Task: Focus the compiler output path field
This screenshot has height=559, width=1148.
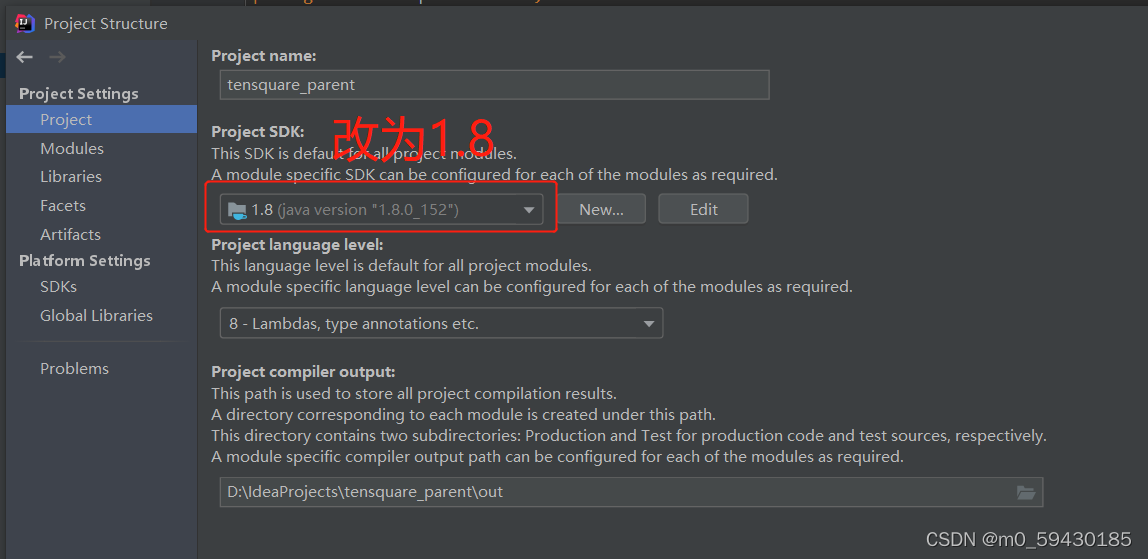Action: click(x=631, y=492)
